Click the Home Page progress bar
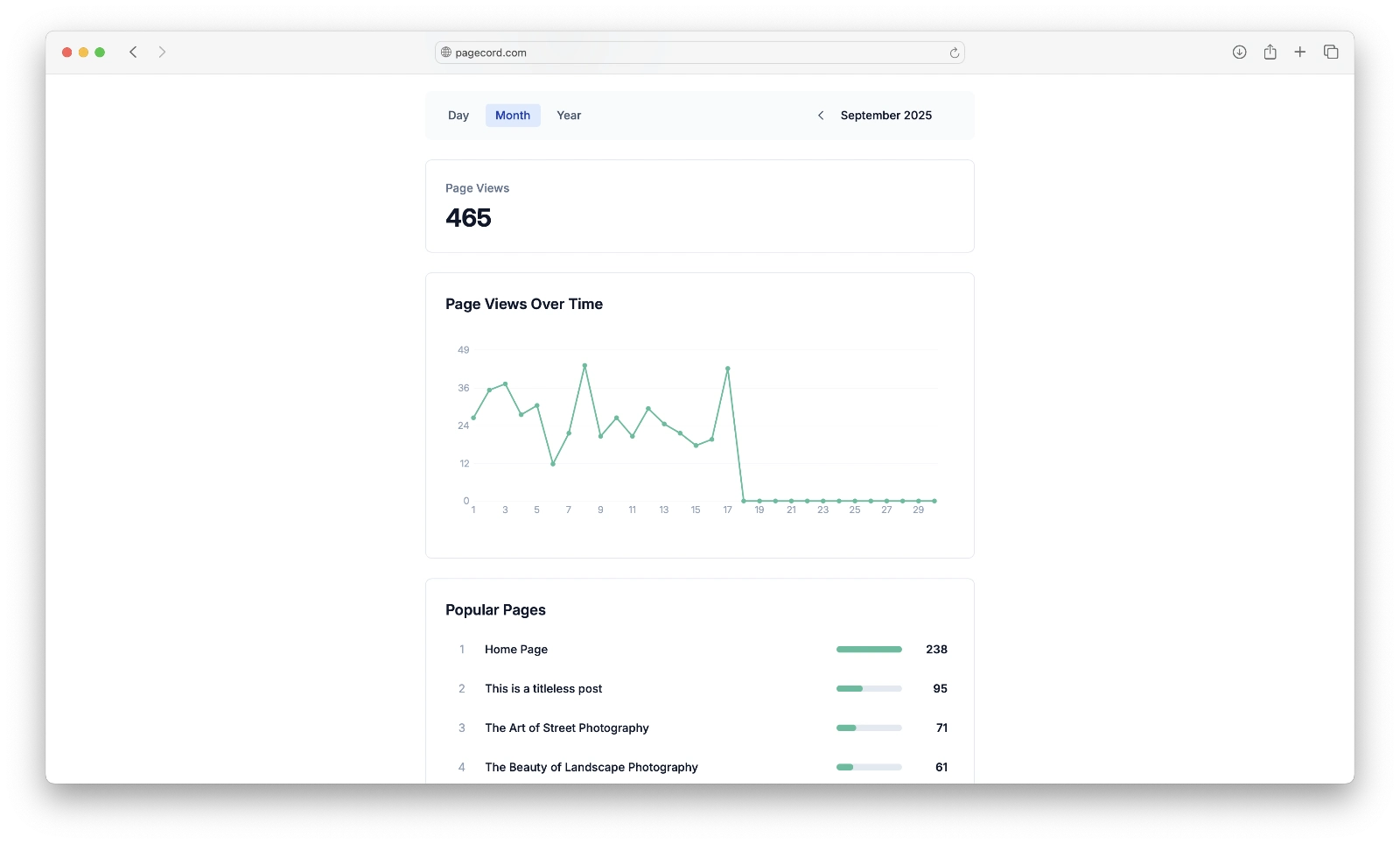Viewport: 1400px width, 844px height. tap(869, 650)
